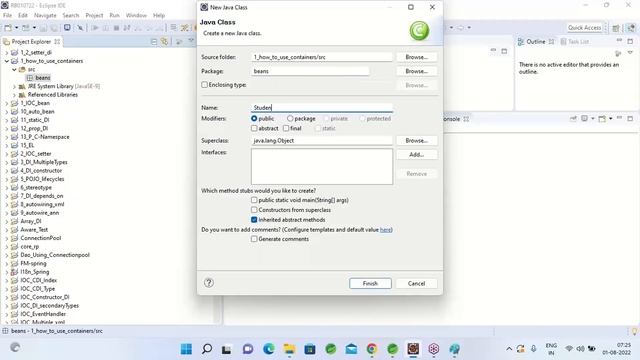This screenshot has height=360, width=640.
Task: Minimize the Outline view
Action: tap(619, 41)
